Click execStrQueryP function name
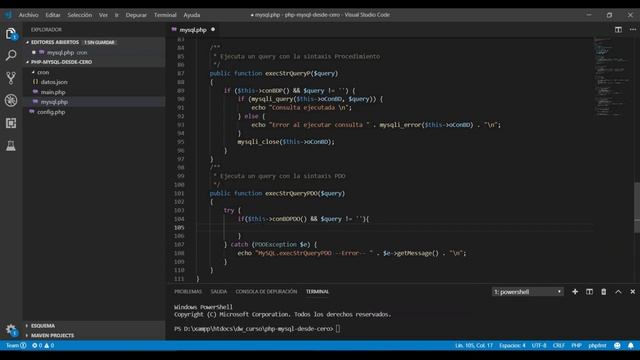 [288, 73]
